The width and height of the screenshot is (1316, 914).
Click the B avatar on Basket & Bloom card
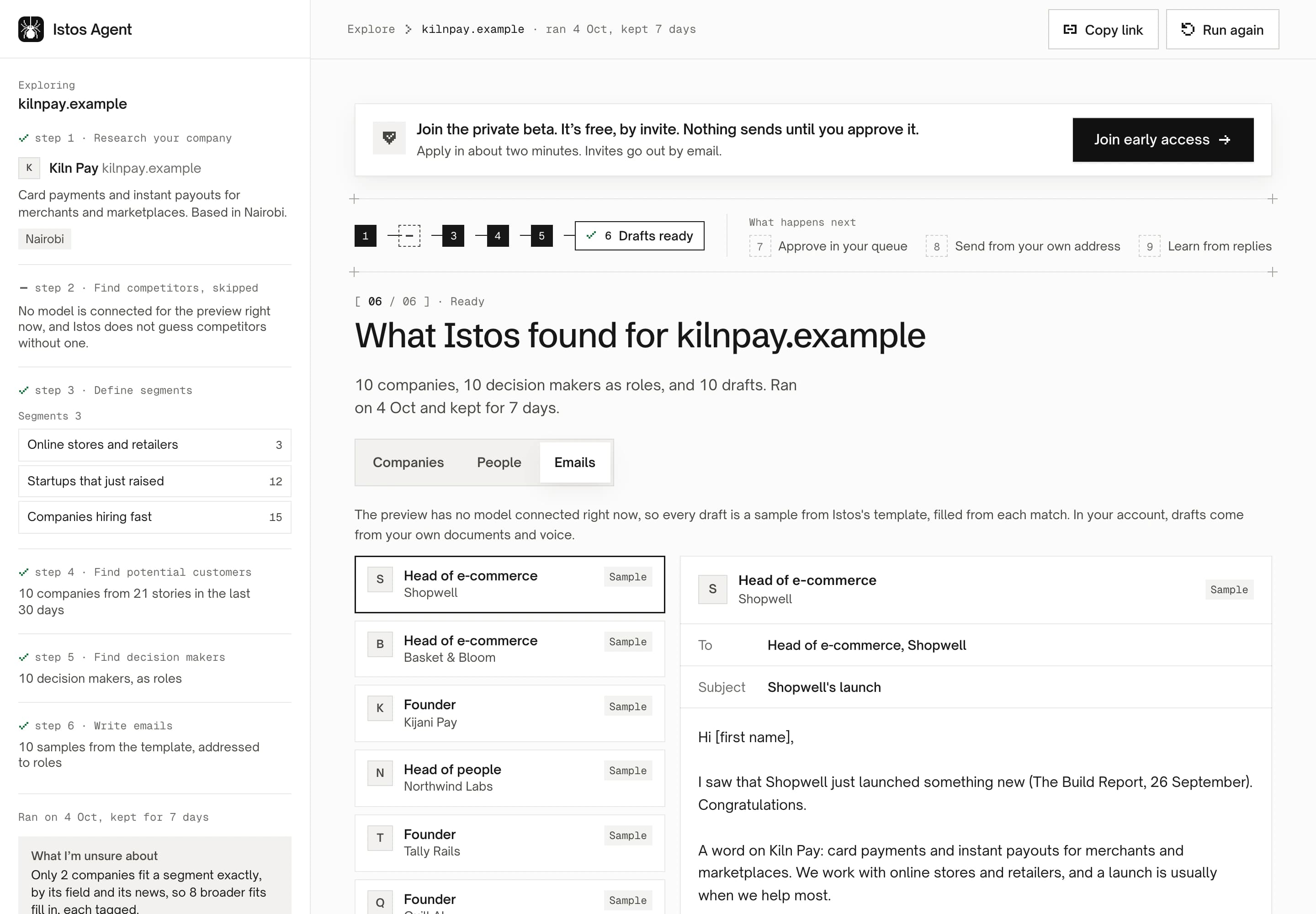pos(380,644)
